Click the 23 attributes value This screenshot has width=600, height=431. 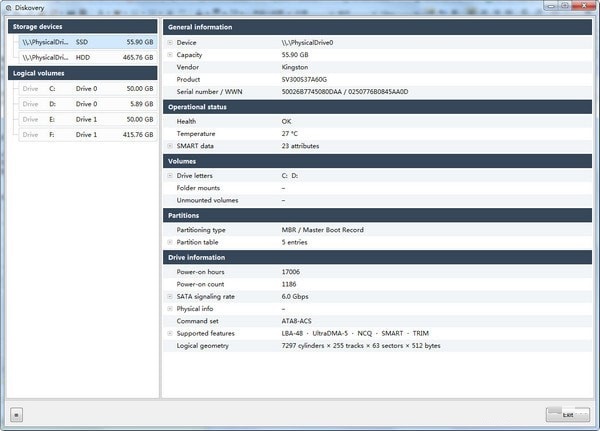300,146
